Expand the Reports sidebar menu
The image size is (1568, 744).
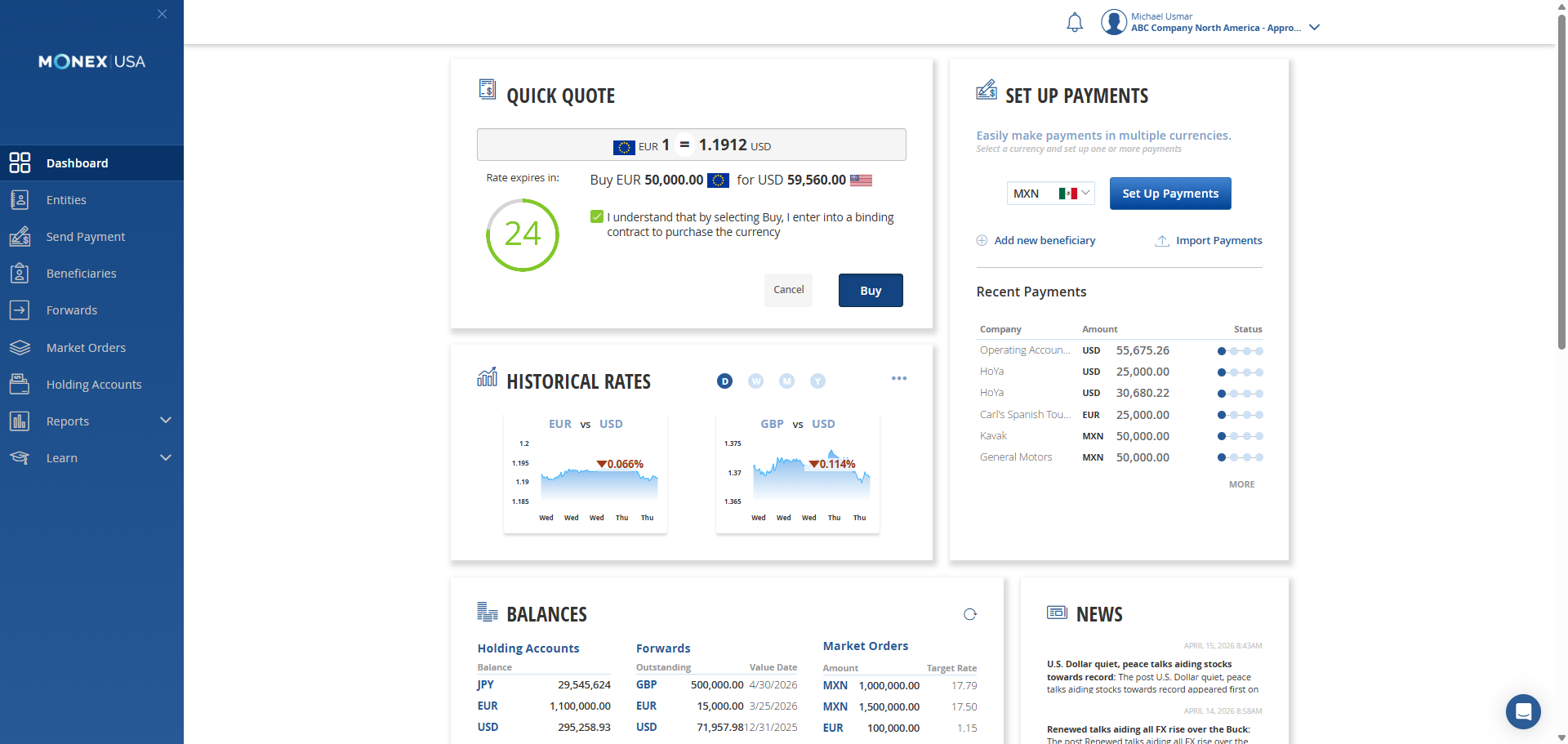click(91, 421)
